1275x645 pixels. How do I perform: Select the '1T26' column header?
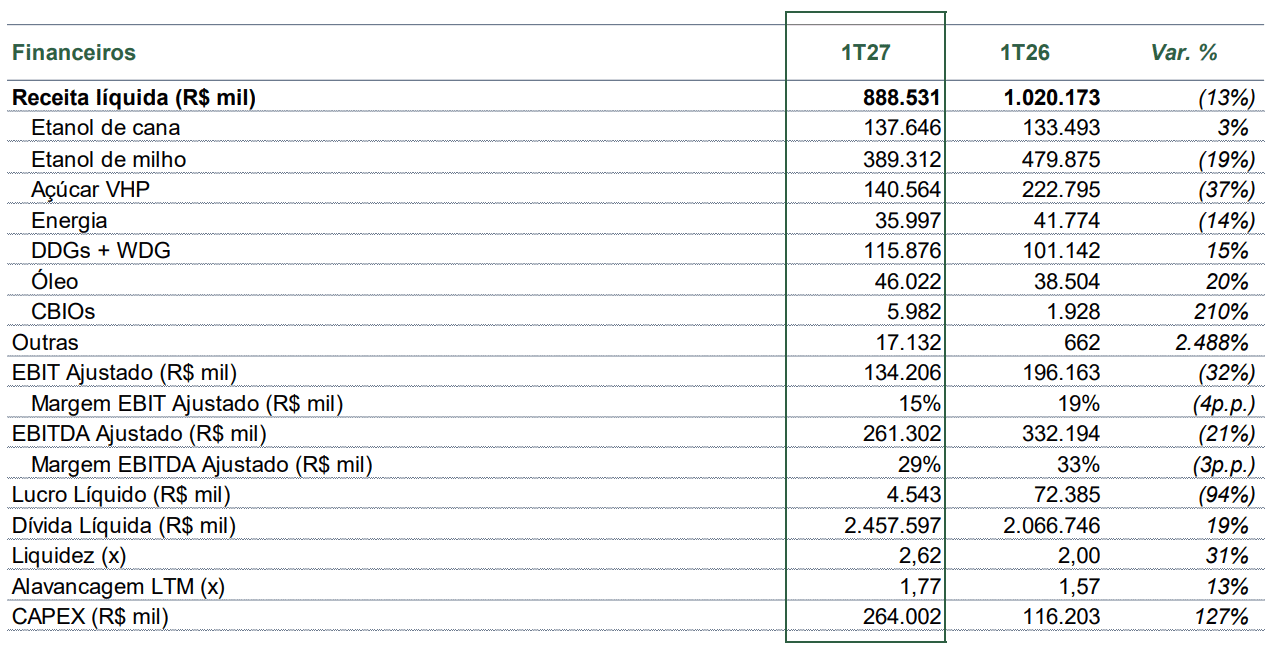pyautogui.click(x=1025, y=53)
